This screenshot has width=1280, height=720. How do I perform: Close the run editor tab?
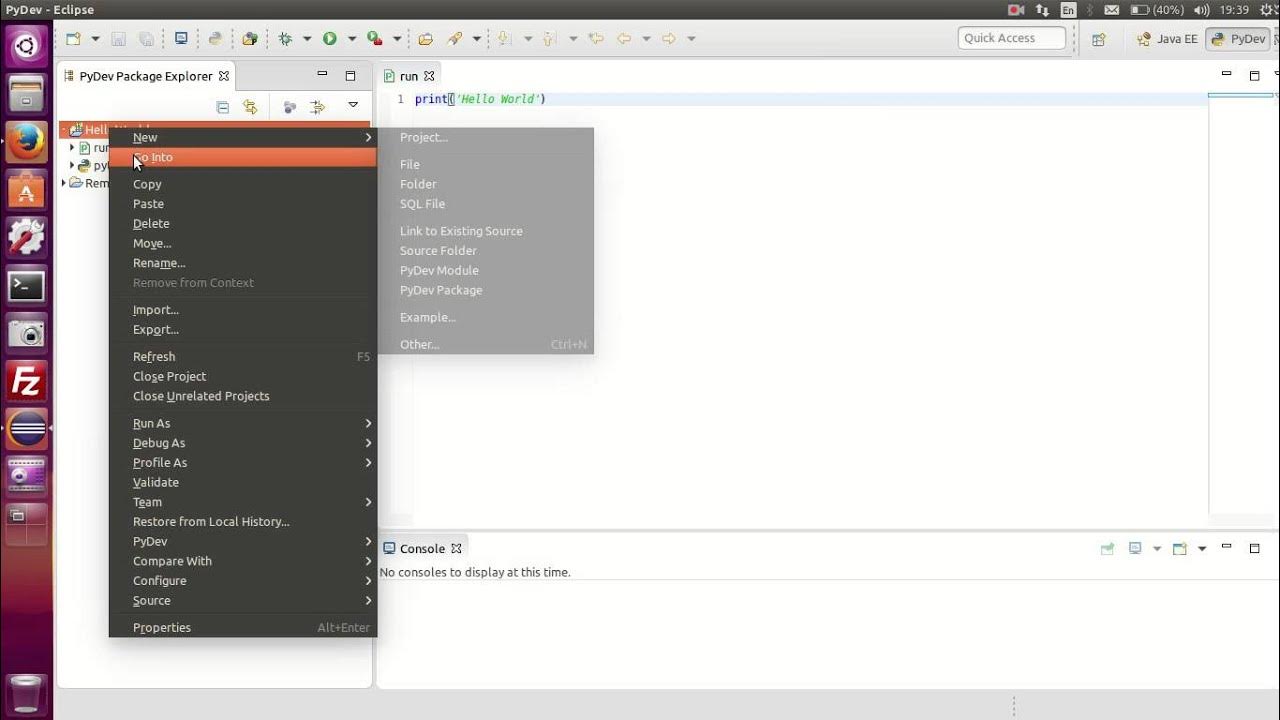pyautogui.click(x=429, y=76)
